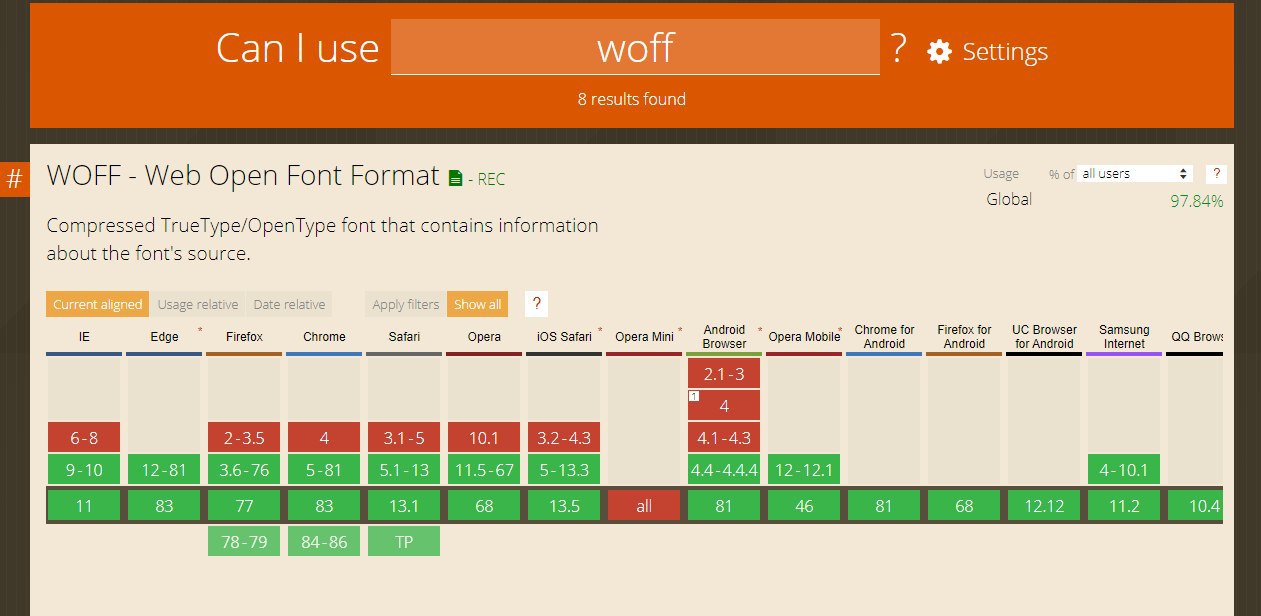The image size is (1261, 616).
Task: Click the current IE 11 cell
Action: click(x=84, y=506)
